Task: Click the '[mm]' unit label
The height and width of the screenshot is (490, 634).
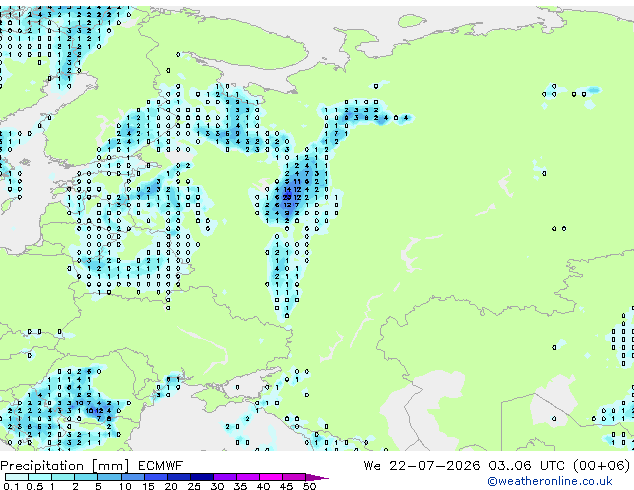Action: coord(111,466)
